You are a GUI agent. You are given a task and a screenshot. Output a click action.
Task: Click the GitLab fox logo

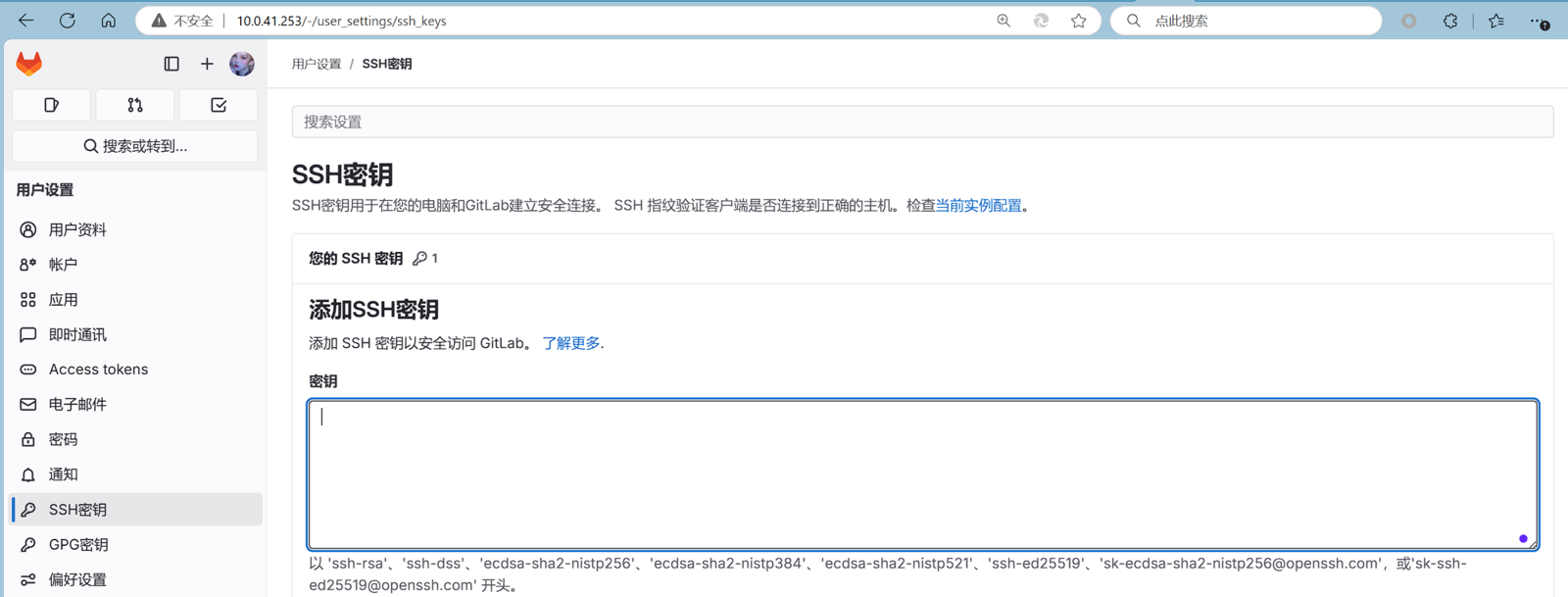[29, 64]
